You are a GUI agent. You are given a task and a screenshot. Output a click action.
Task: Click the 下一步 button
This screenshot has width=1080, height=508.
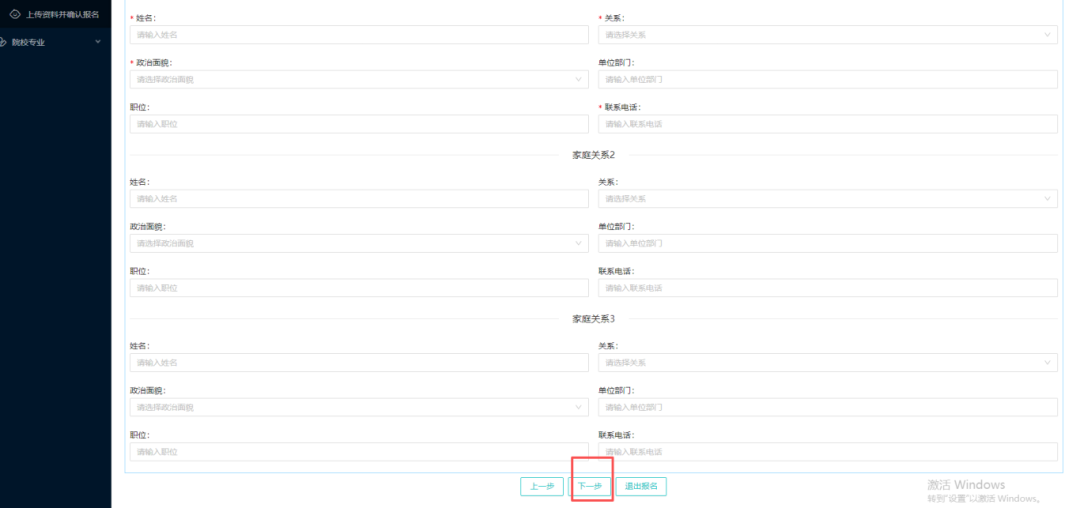coord(590,487)
